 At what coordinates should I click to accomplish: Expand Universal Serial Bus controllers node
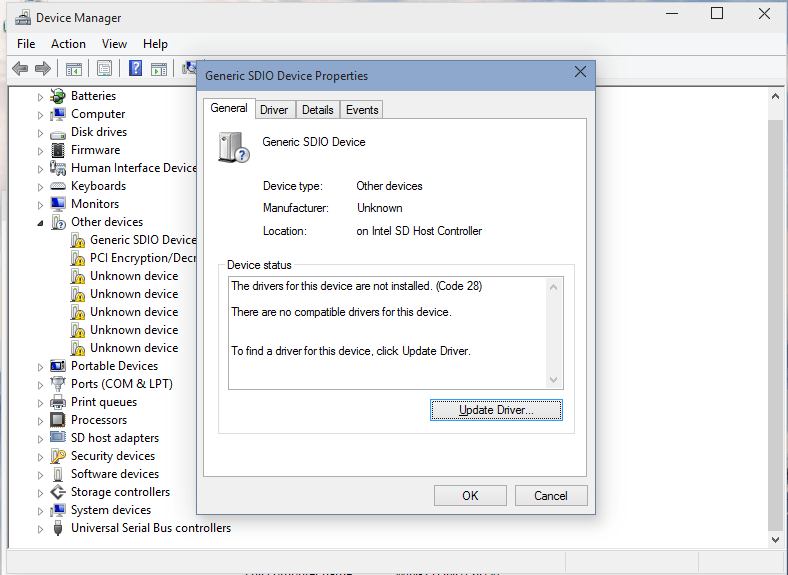[x=40, y=529]
